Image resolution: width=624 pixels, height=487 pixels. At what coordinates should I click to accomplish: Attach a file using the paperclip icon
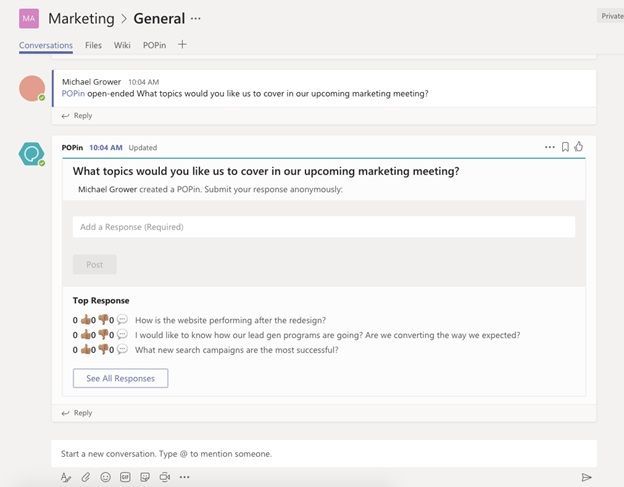click(x=86, y=477)
